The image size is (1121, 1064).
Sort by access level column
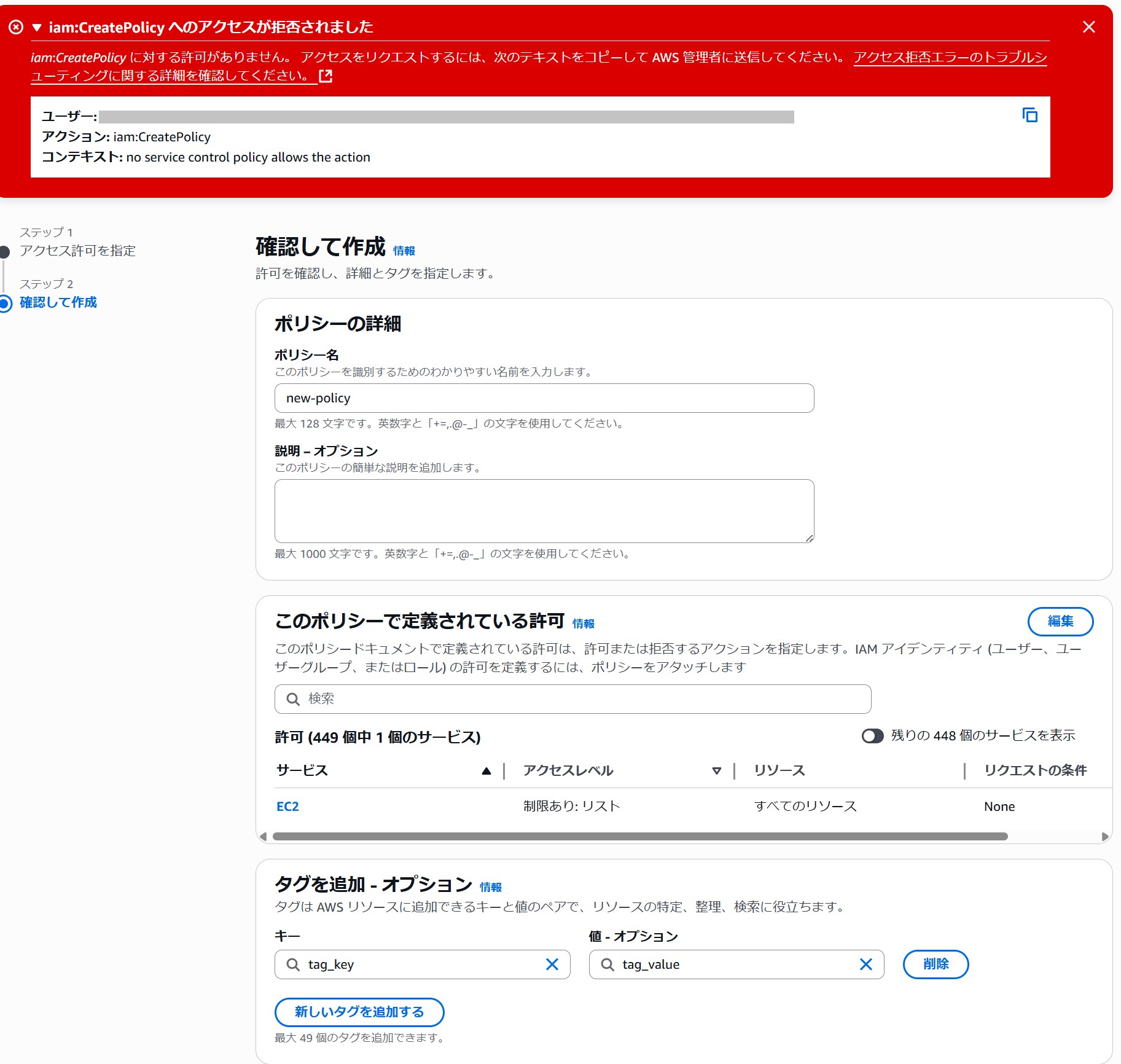click(x=716, y=771)
